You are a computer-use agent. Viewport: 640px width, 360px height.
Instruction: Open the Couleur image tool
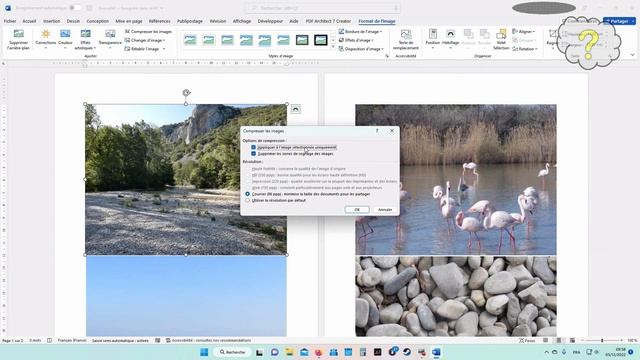point(65,40)
